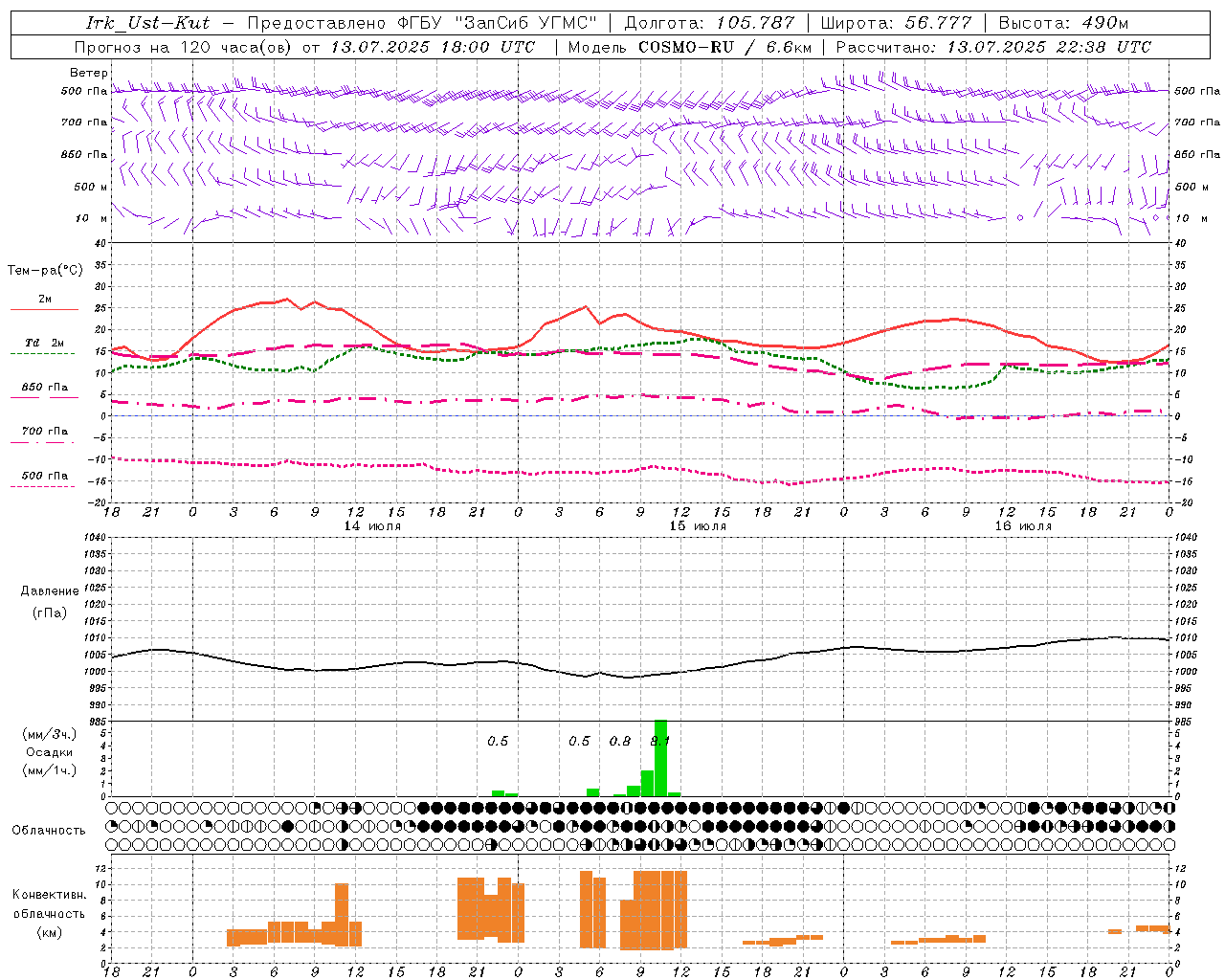Click the 10 м wind level label
1225x980 pixels.
click(x=92, y=219)
